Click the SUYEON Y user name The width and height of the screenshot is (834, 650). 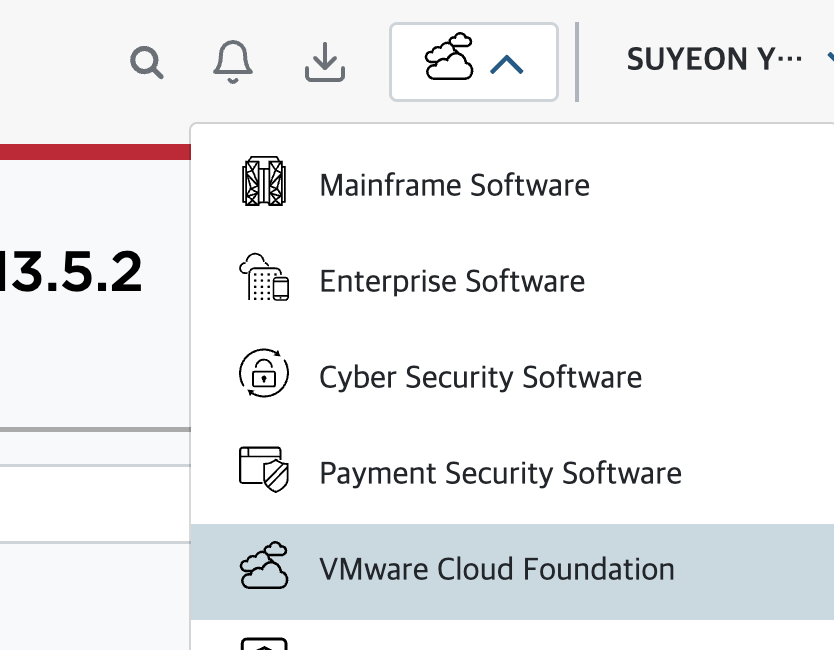tap(714, 59)
